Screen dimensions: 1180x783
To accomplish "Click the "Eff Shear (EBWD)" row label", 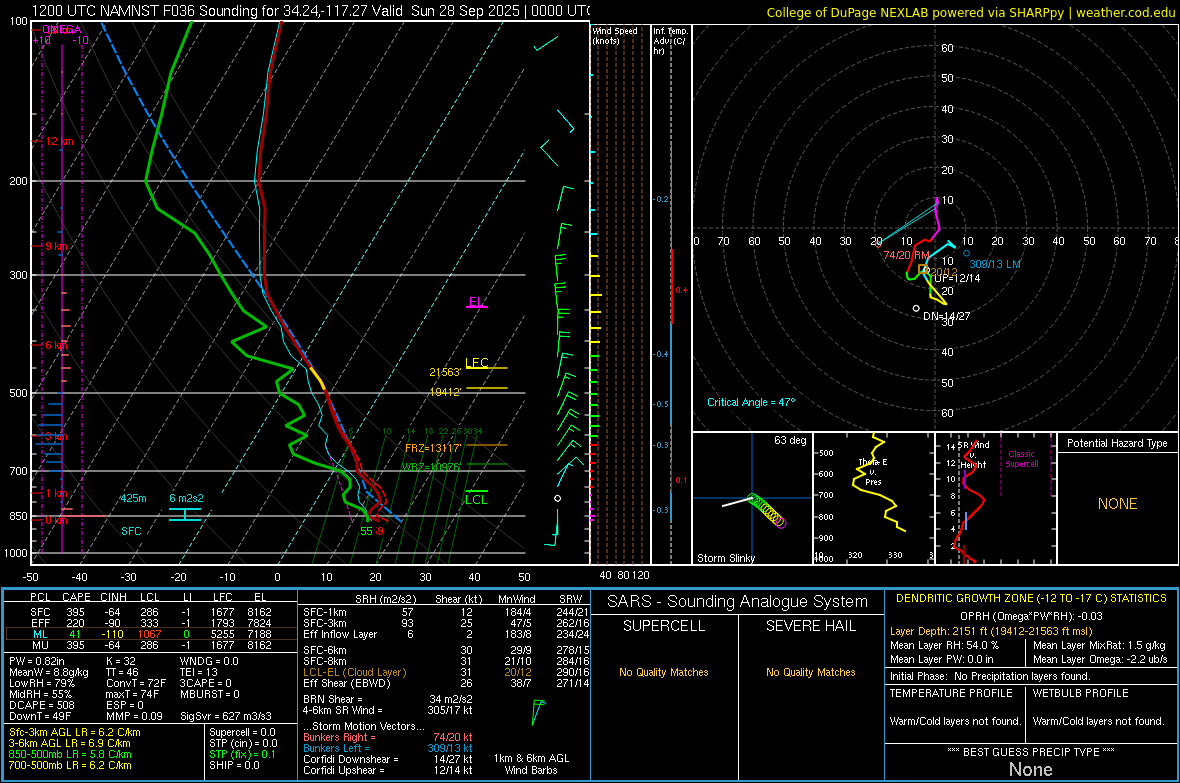I will [x=347, y=684].
